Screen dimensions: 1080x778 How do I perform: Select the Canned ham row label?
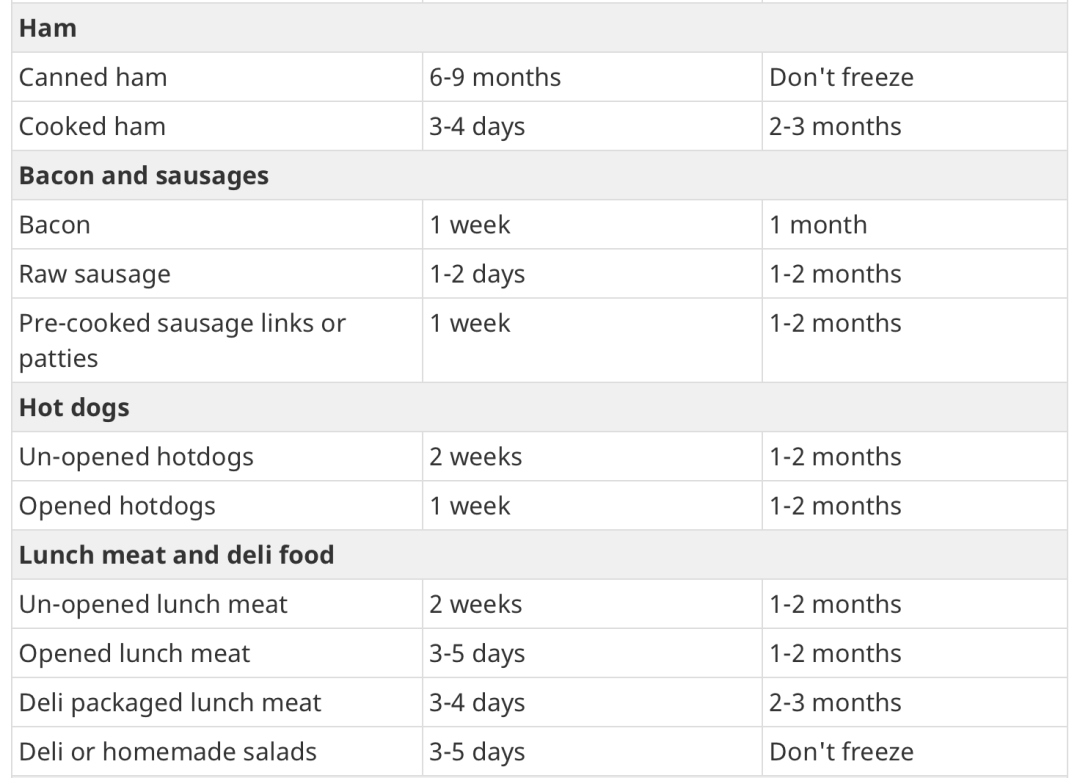pos(93,77)
